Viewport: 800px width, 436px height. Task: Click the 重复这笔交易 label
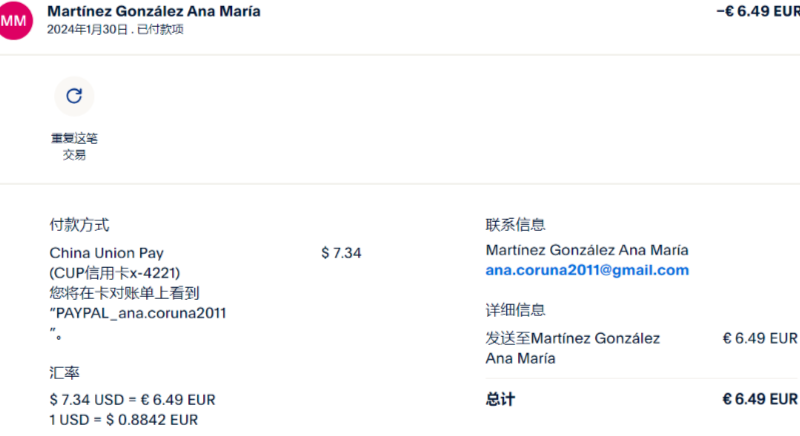coord(74,146)
